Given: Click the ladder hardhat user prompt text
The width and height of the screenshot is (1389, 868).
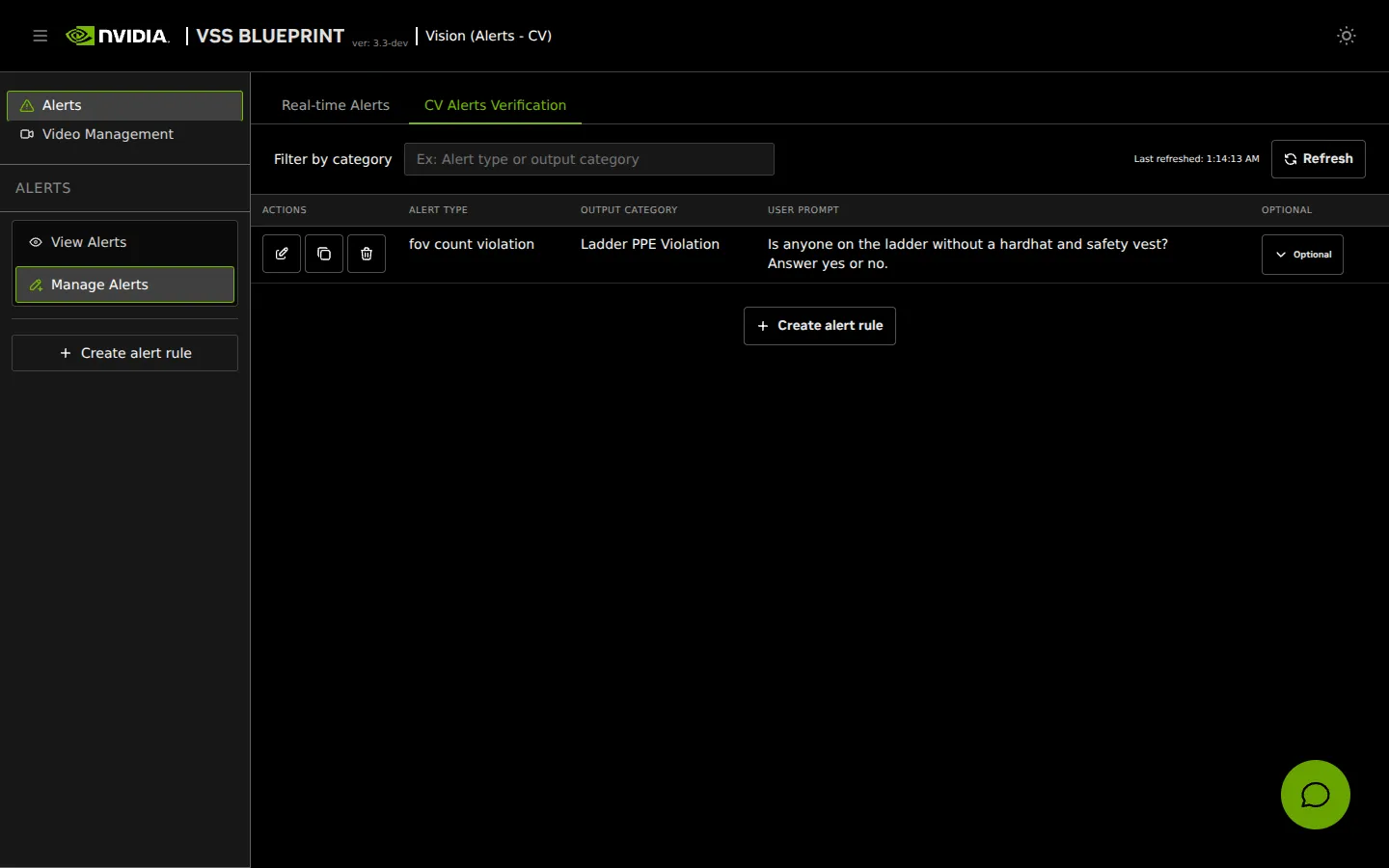Looking at the screenshot, I should tap(967, 254).
